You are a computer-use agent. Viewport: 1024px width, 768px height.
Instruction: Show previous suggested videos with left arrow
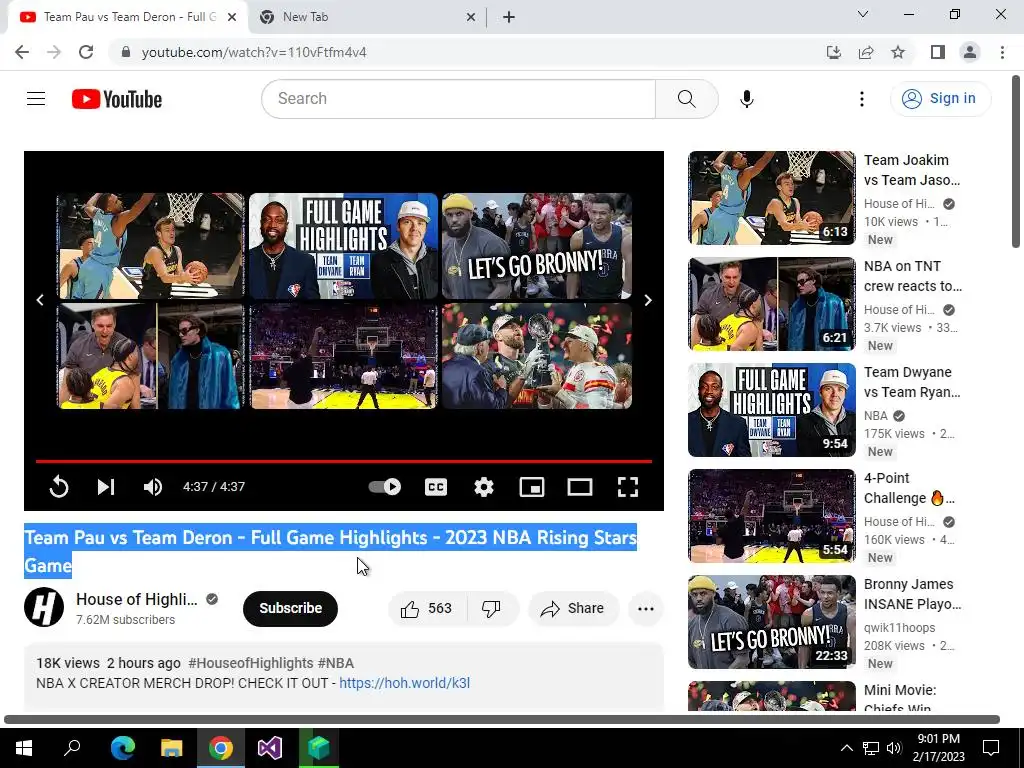click(40, 300)
